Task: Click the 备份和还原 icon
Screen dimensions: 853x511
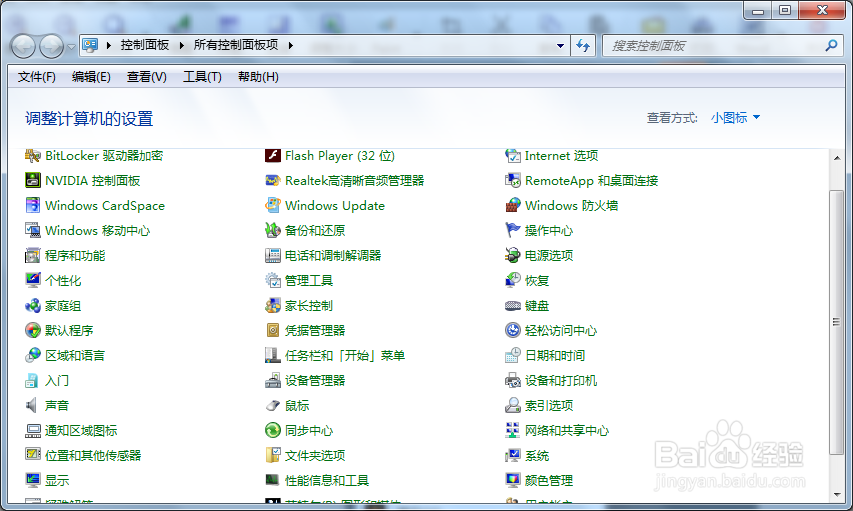Action: tap(273, 230)
